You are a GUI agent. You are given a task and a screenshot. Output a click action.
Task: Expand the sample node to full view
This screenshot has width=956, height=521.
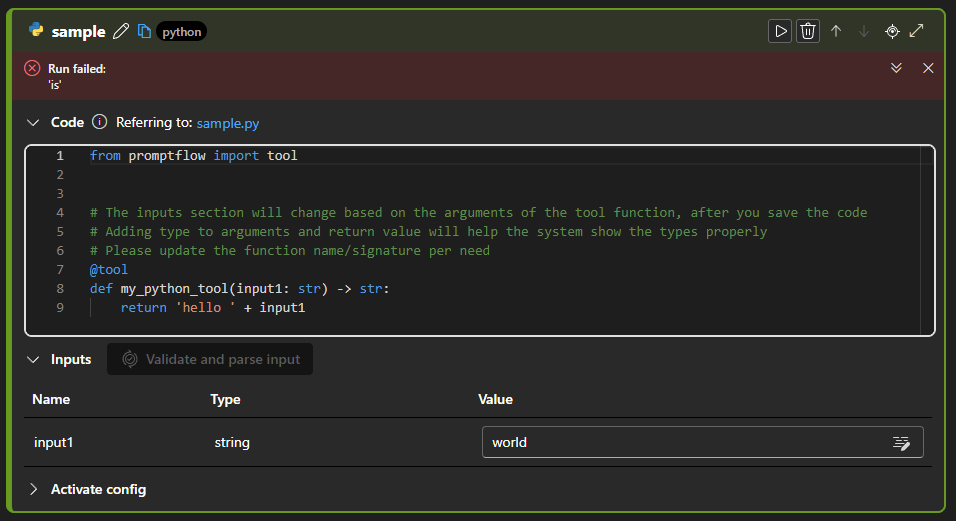point(916,30)
